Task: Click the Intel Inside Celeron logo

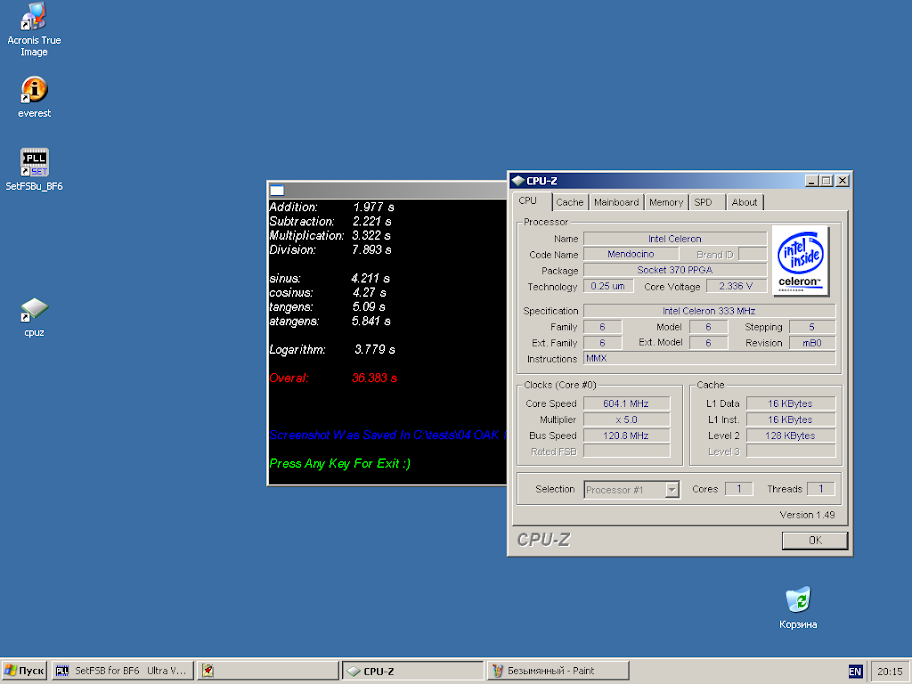Action: (800, 261)
